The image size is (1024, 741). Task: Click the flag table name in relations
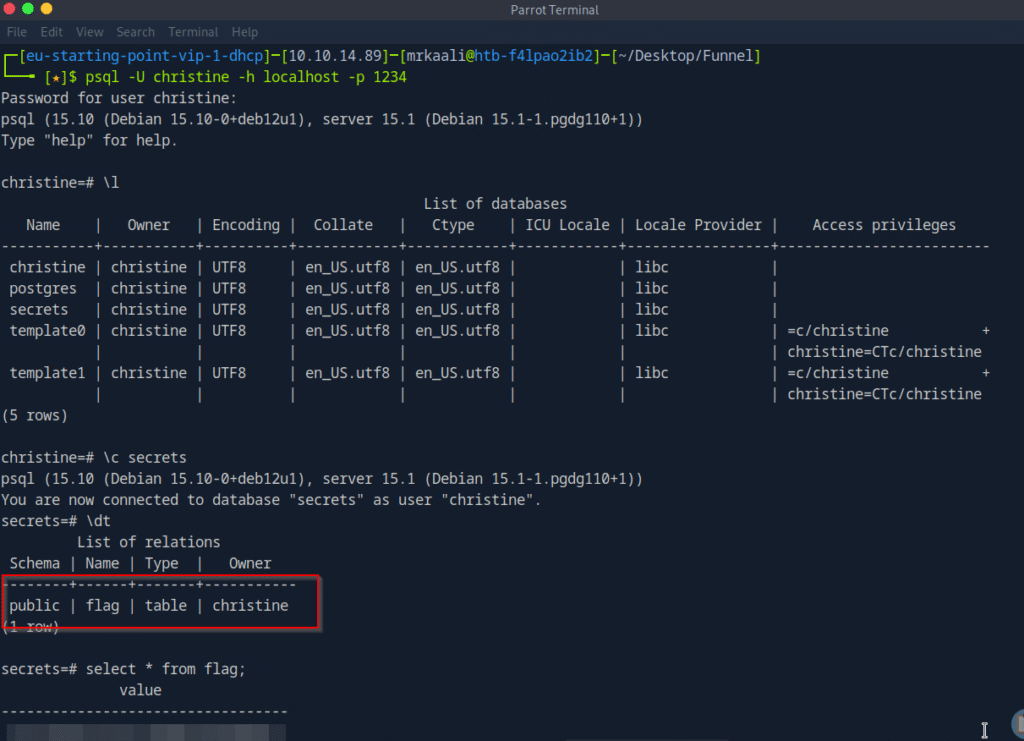(x=102, y=606)
